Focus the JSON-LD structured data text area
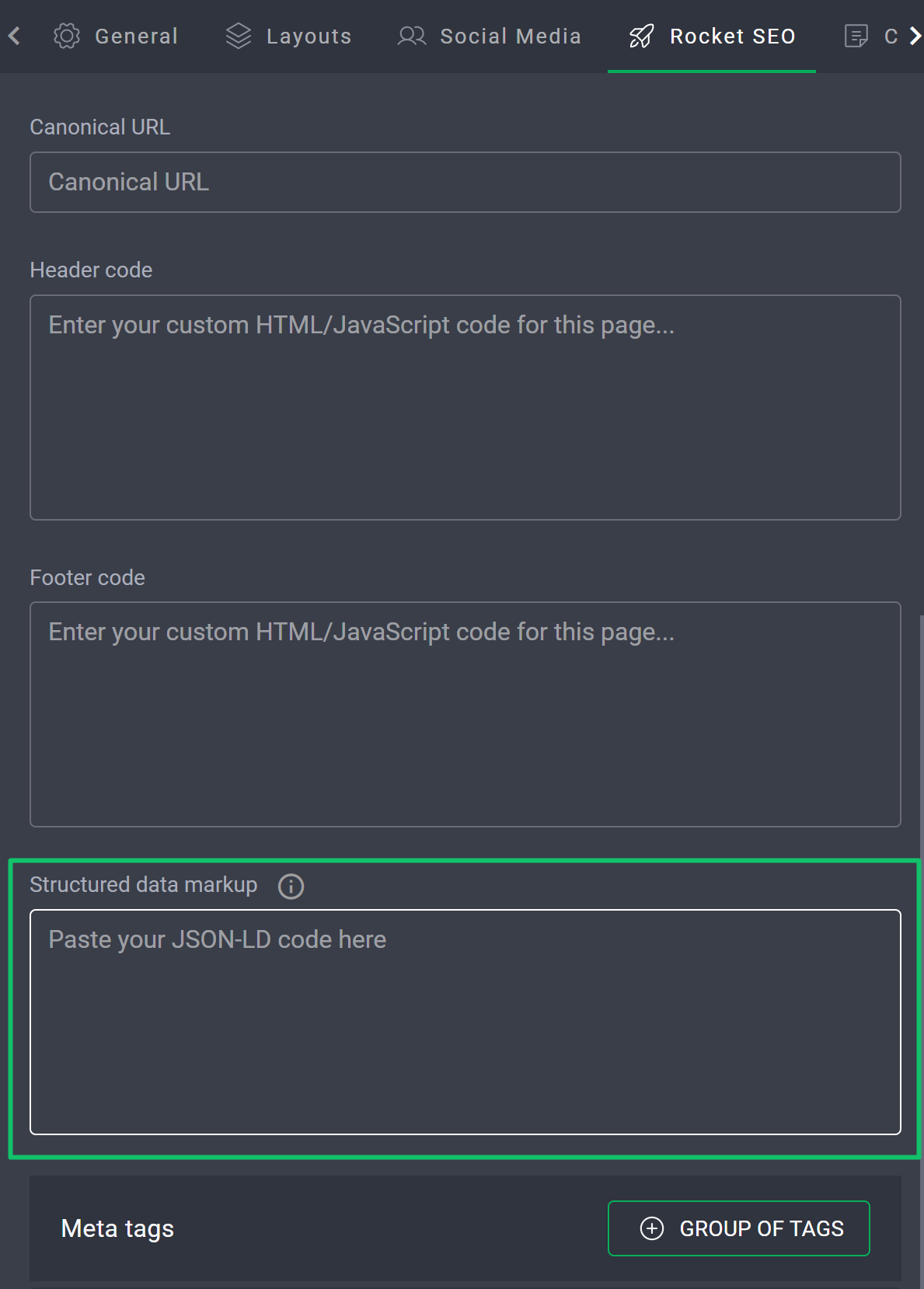 click(465, 1022)
